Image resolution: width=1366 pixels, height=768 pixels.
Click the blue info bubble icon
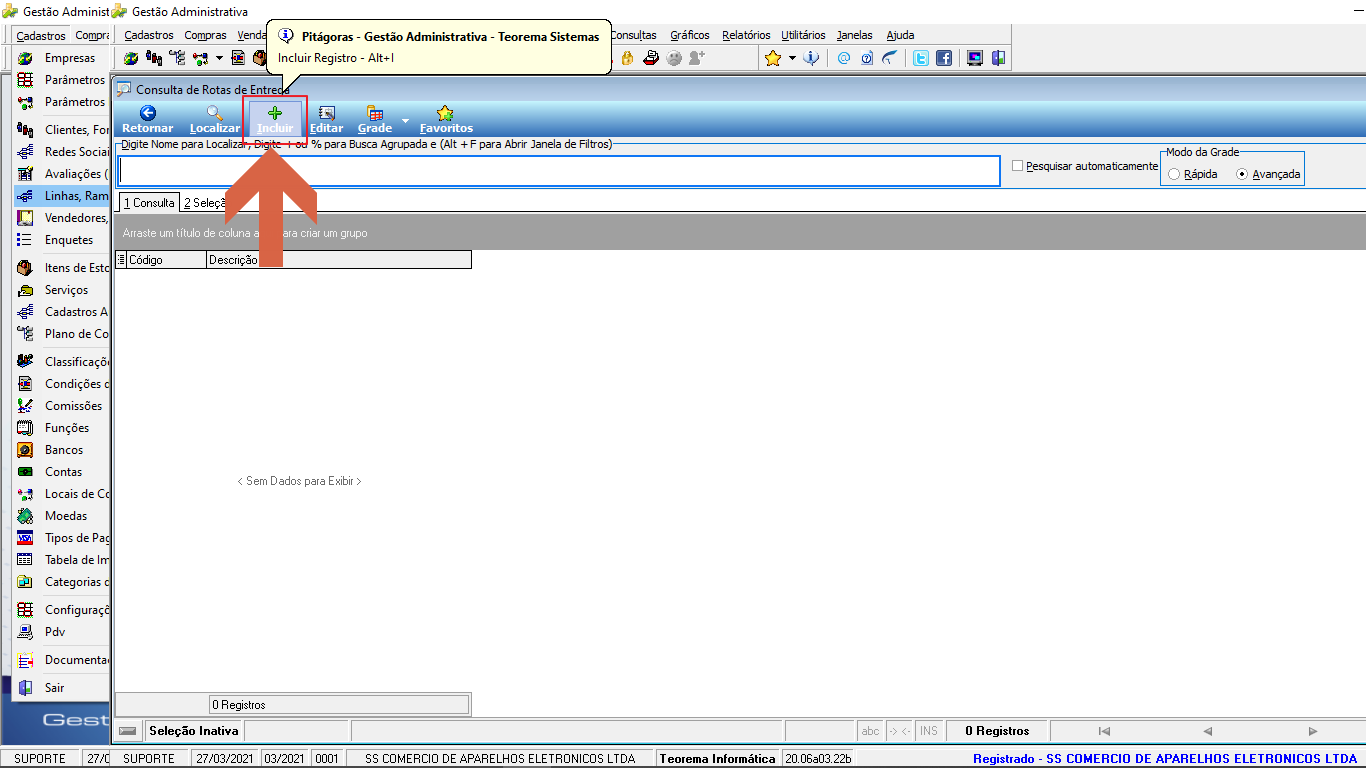[x=811, y=58]
